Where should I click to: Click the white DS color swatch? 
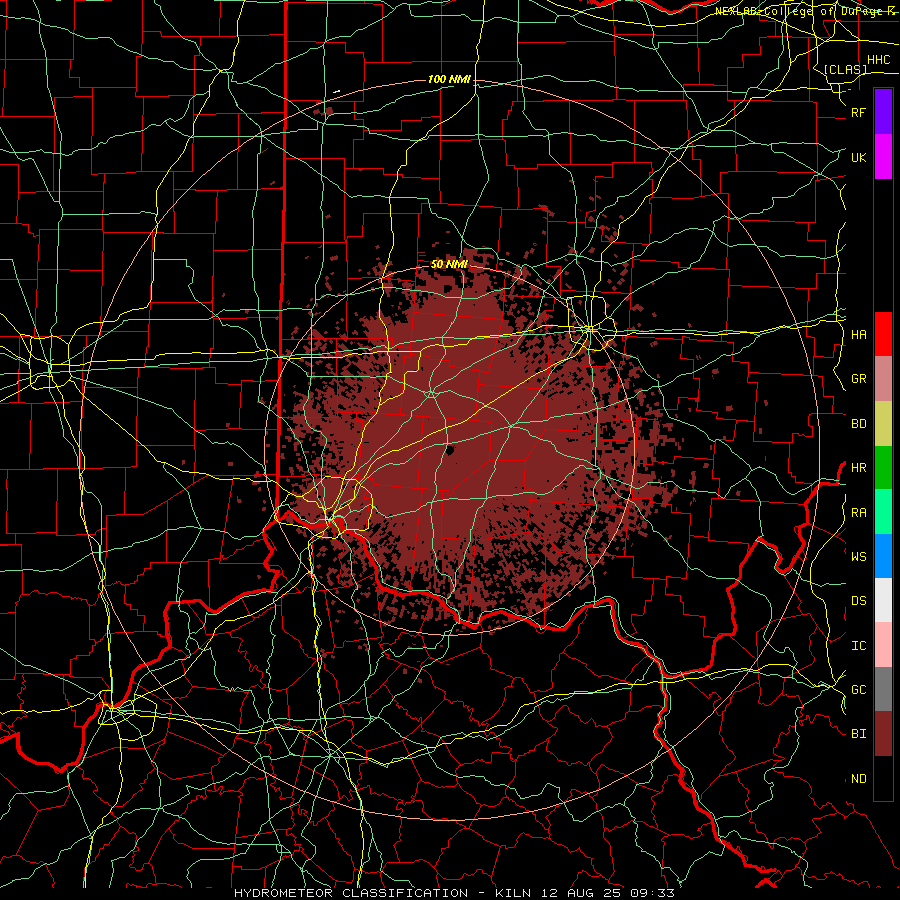point(883,600)
